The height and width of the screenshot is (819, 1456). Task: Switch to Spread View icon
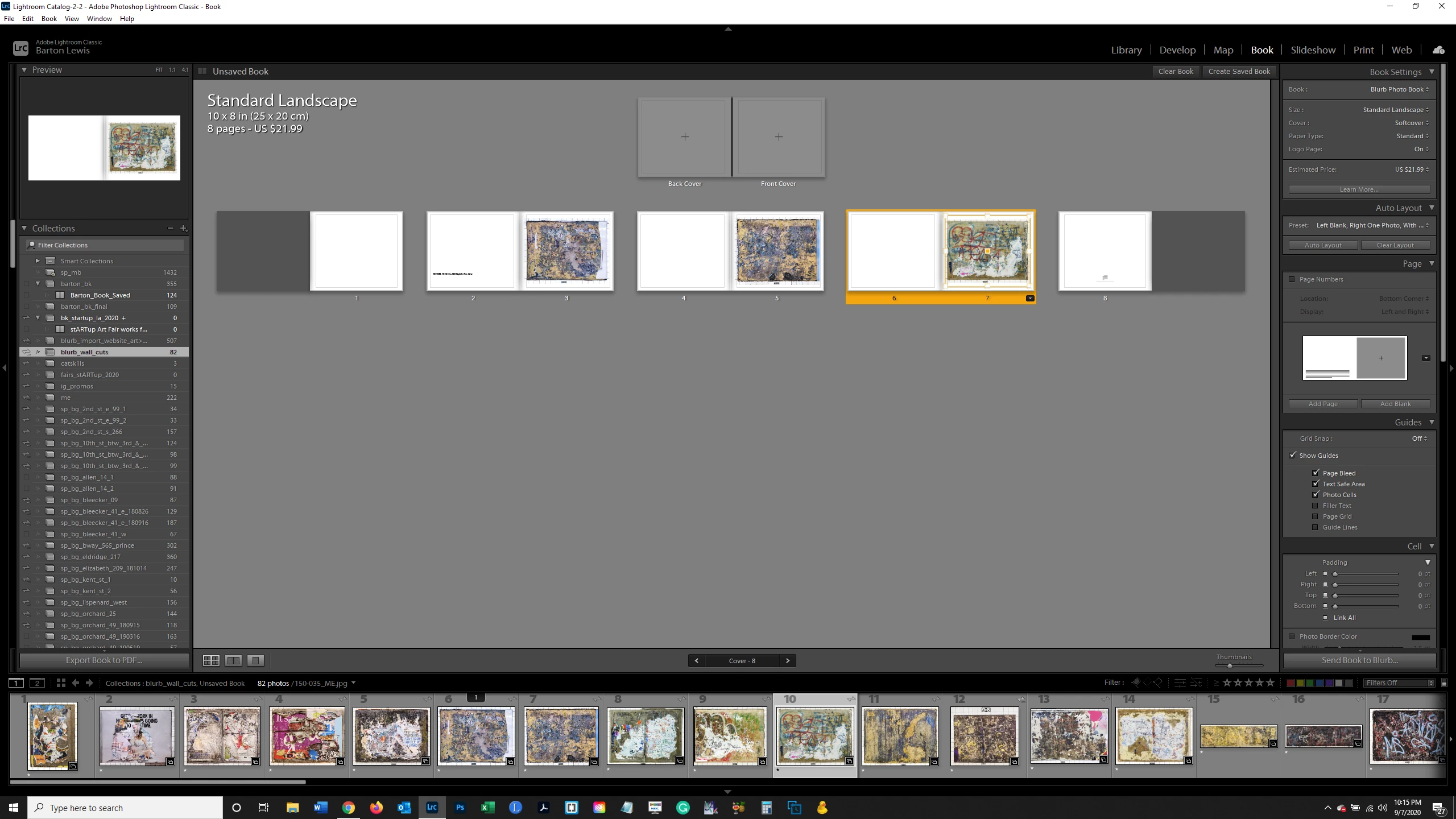[233, 660]
